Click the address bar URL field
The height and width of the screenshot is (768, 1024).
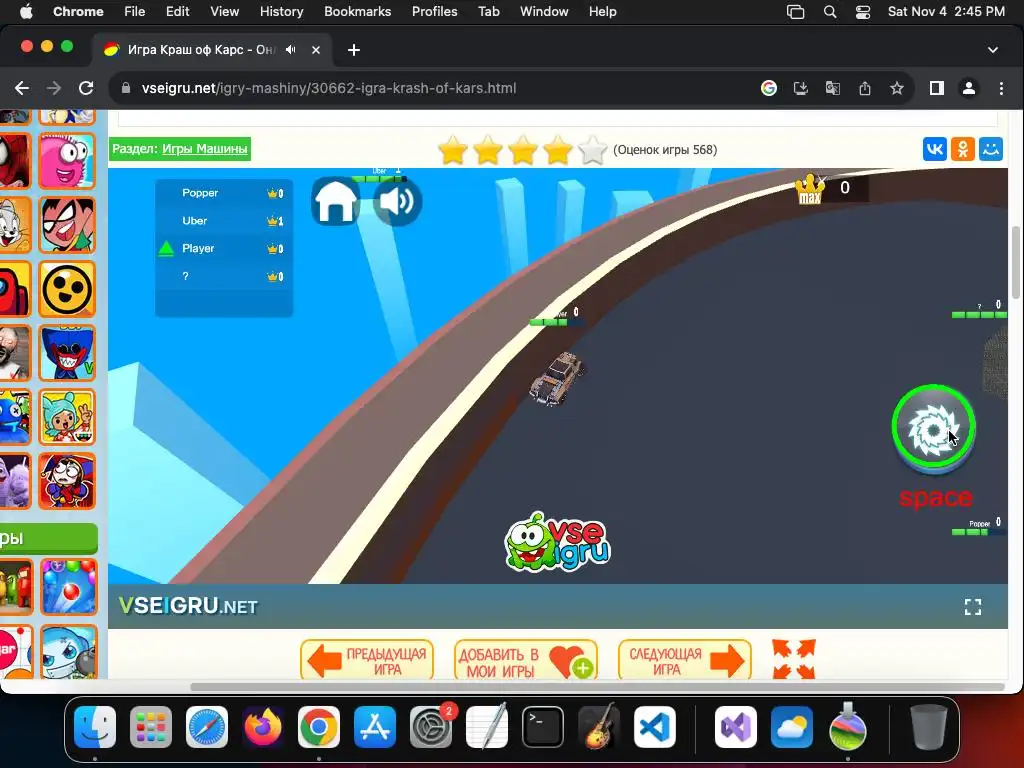[431, 88]
